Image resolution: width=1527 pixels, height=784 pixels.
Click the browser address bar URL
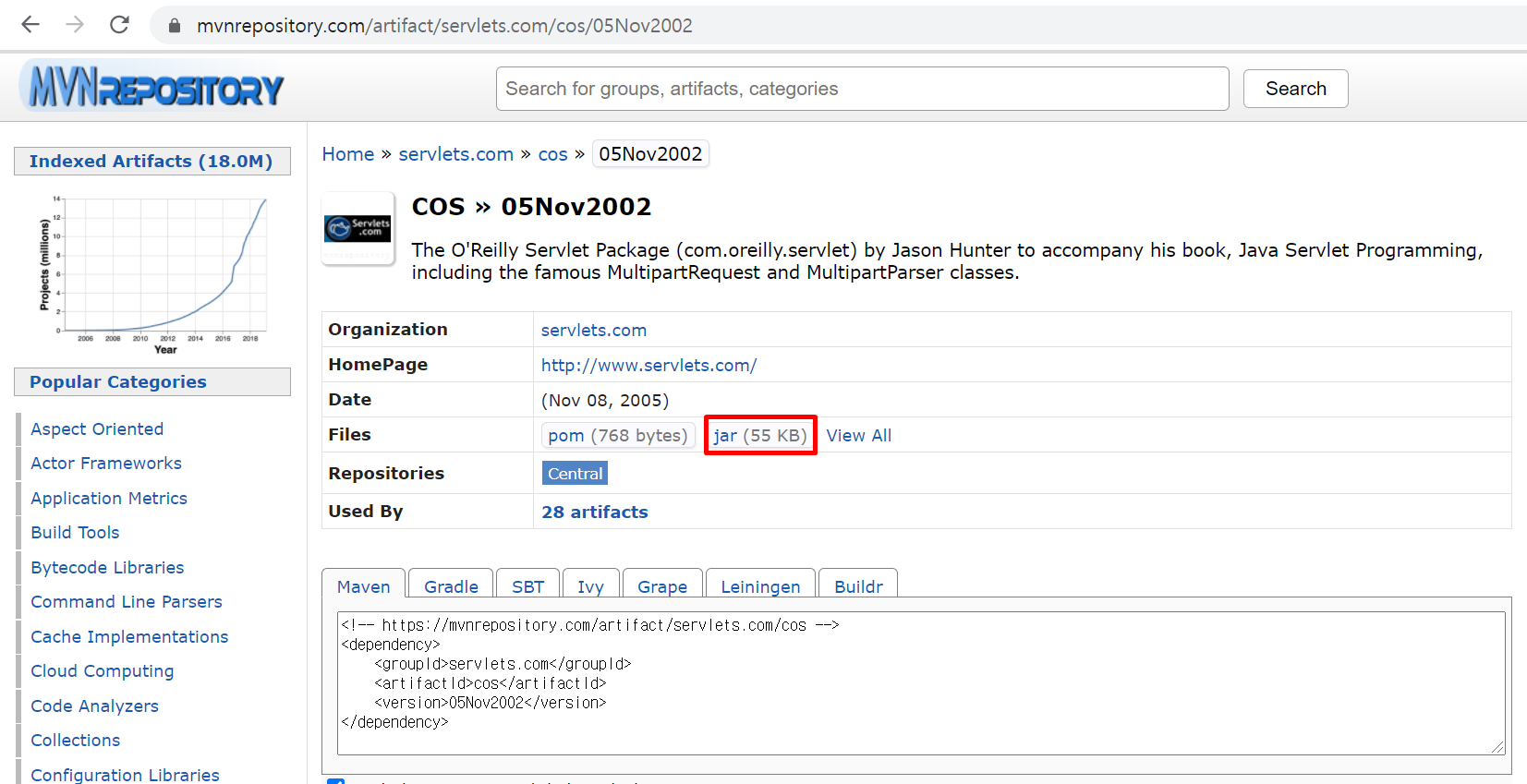click(444, 26)
